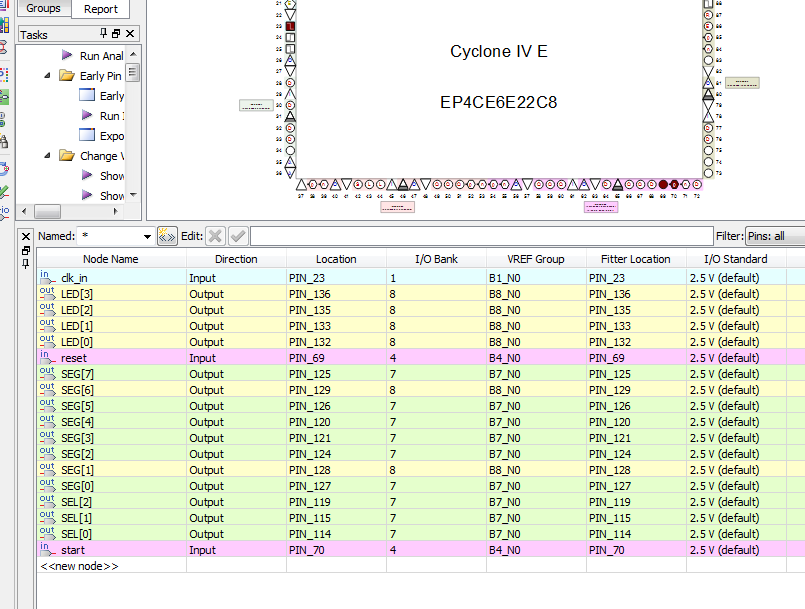Open the Named filter dropdown
Image resolution: width=805 pixels, height=609 pixels.
click(147, 237)
